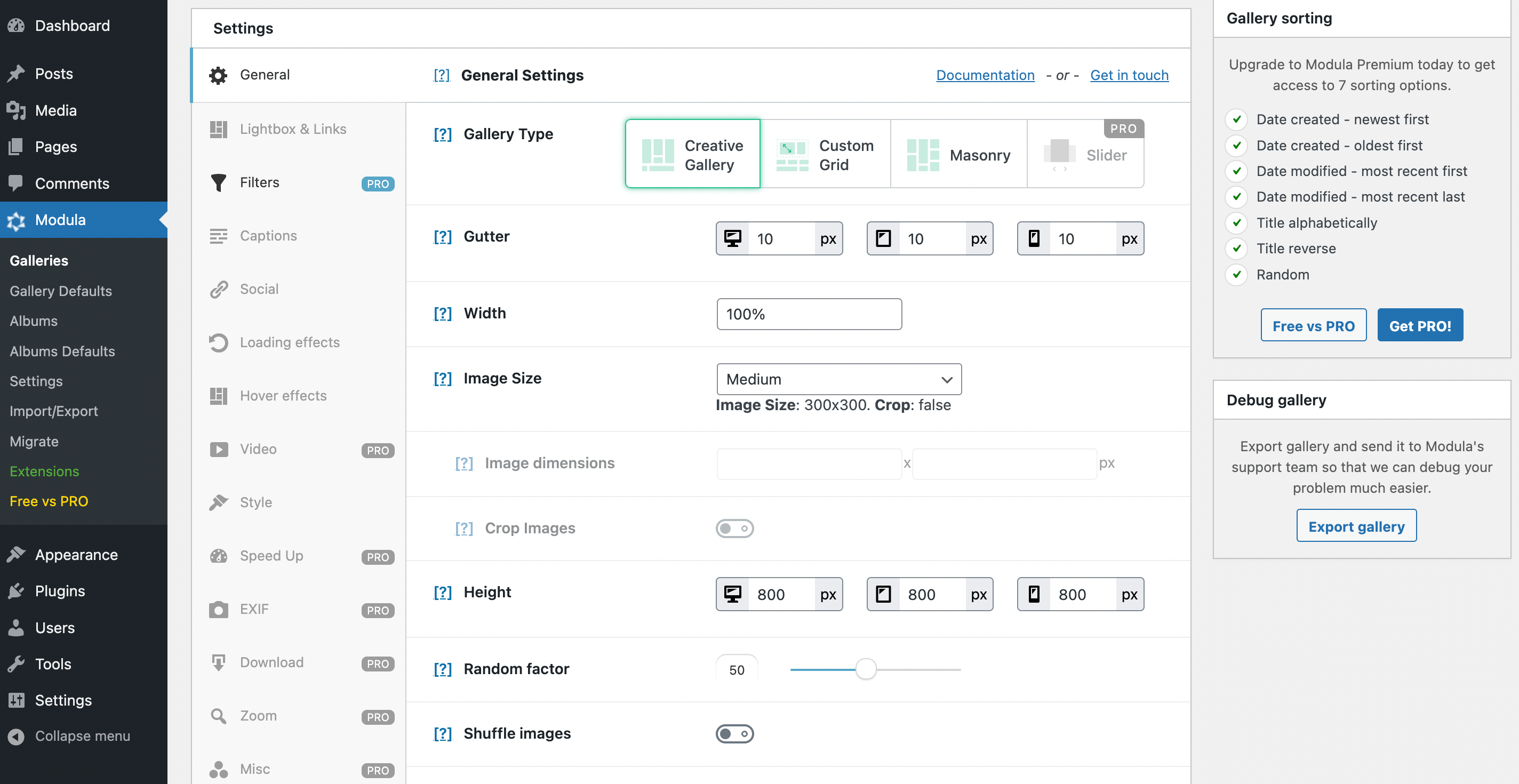Open Loading effects settings icon
The width and height of the screenshot is (1519, 784).
(x=218, y=342)
